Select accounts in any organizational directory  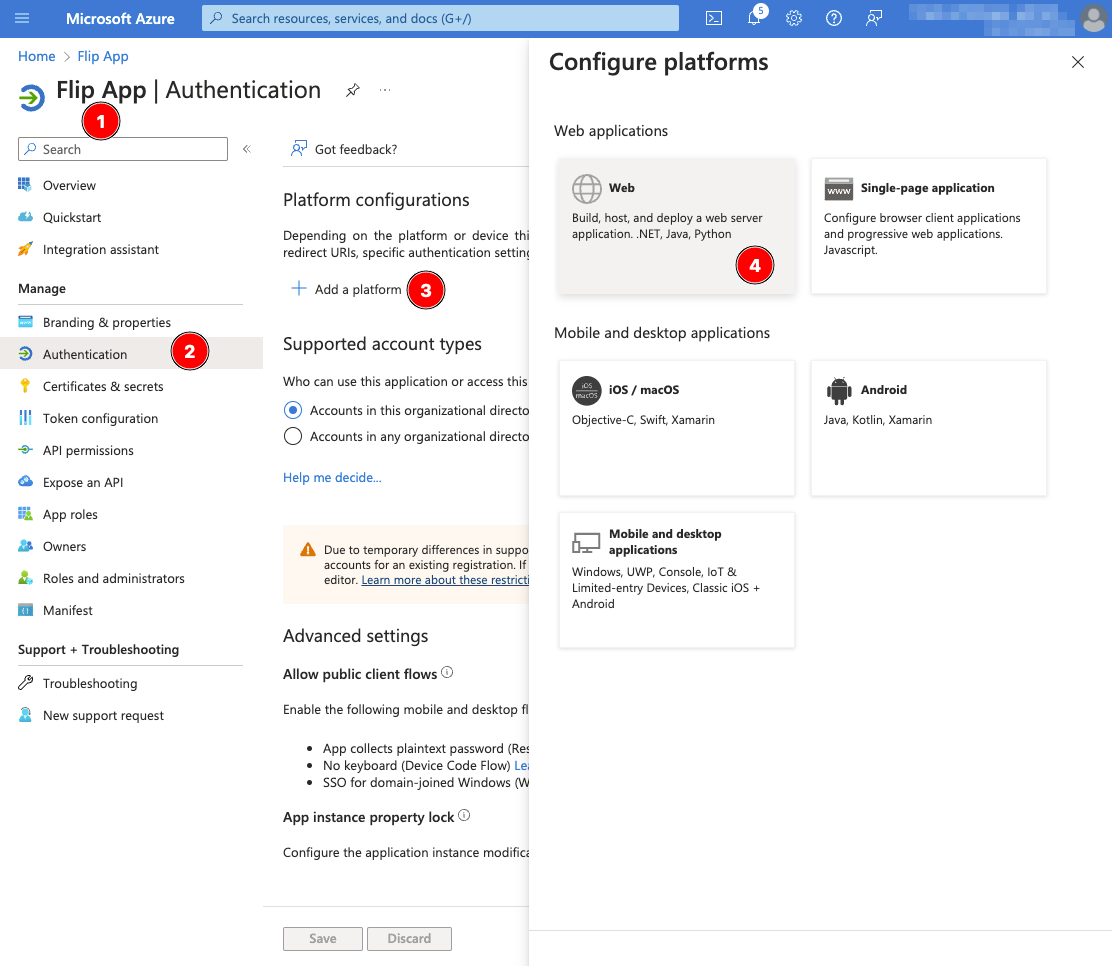coord(292,435)
